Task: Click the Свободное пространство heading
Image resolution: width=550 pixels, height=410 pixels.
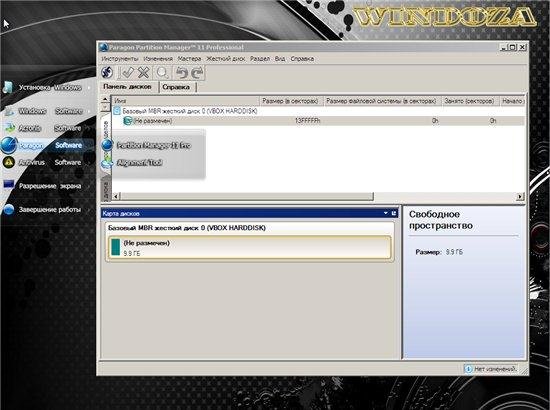Action: [x=441, y=220]
